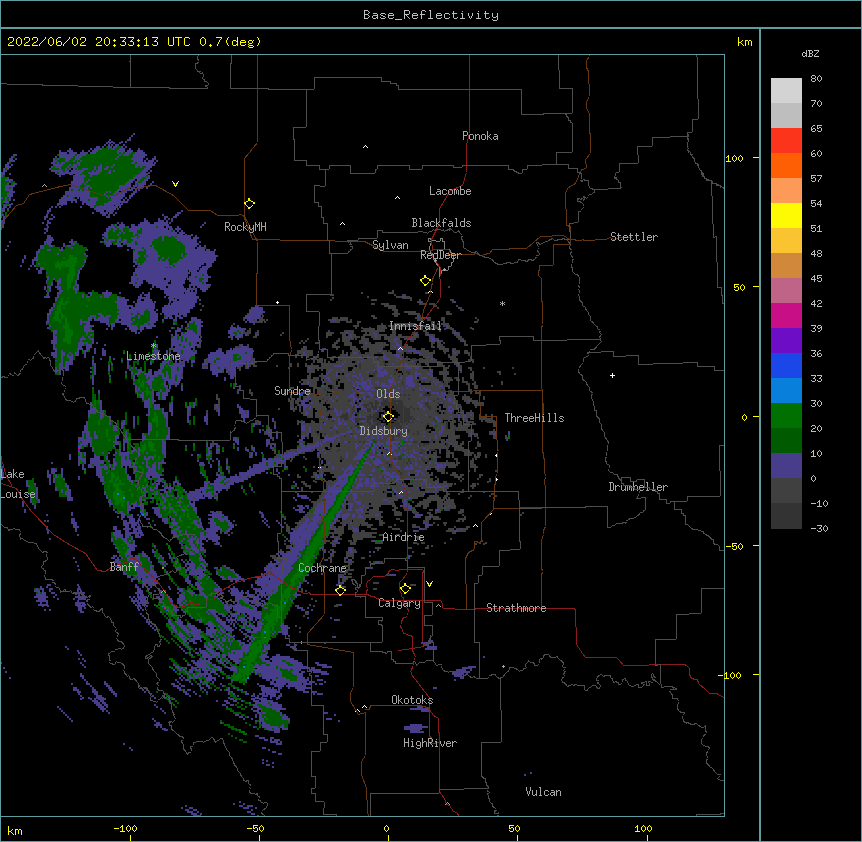
Task: Click the 100 tick on the bottom axis
Action: [x=643, y=828]
